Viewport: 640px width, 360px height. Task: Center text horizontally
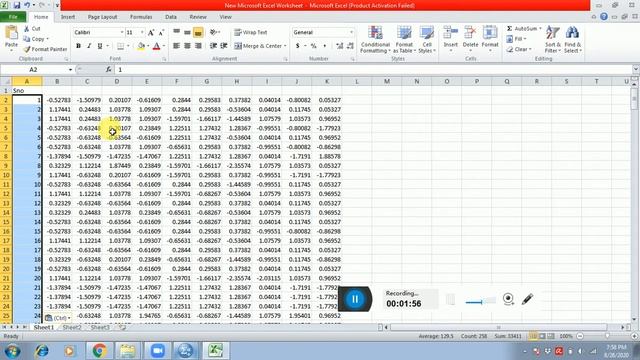187,46
